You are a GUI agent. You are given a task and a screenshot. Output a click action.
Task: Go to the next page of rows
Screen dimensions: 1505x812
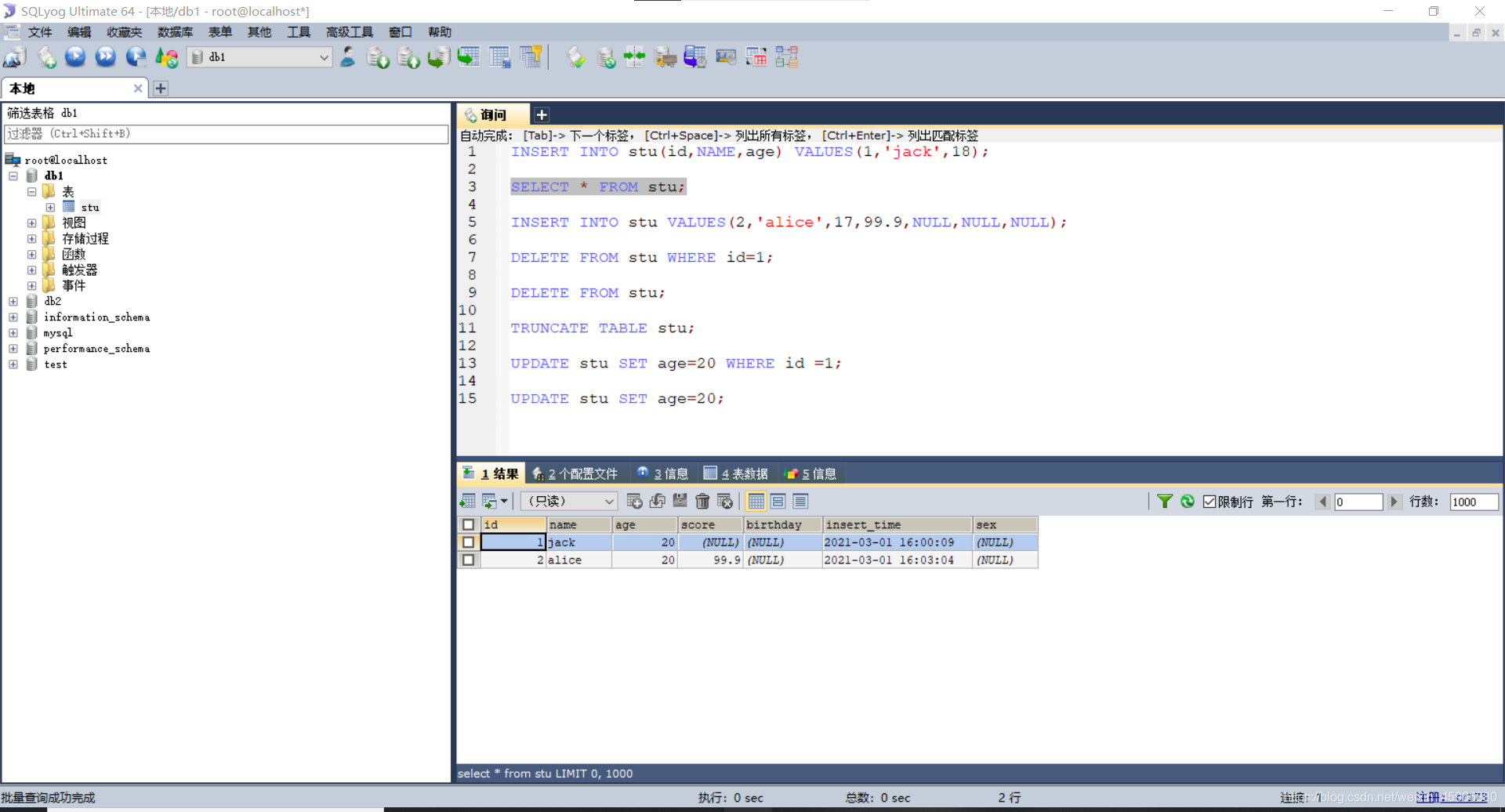point(1394,502)
